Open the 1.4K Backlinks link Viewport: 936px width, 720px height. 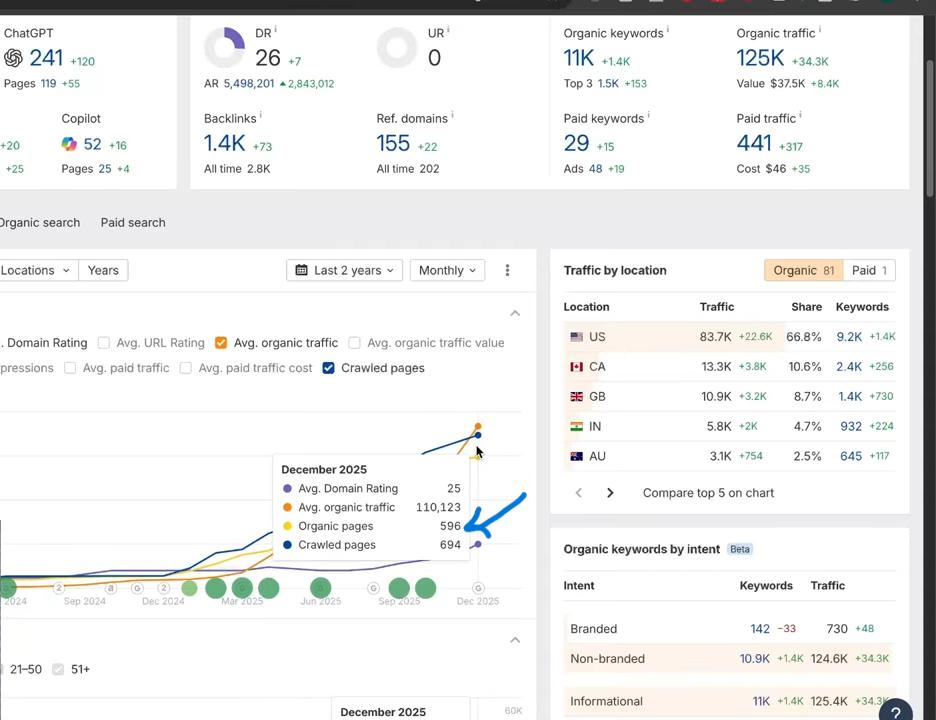[224, 144]
